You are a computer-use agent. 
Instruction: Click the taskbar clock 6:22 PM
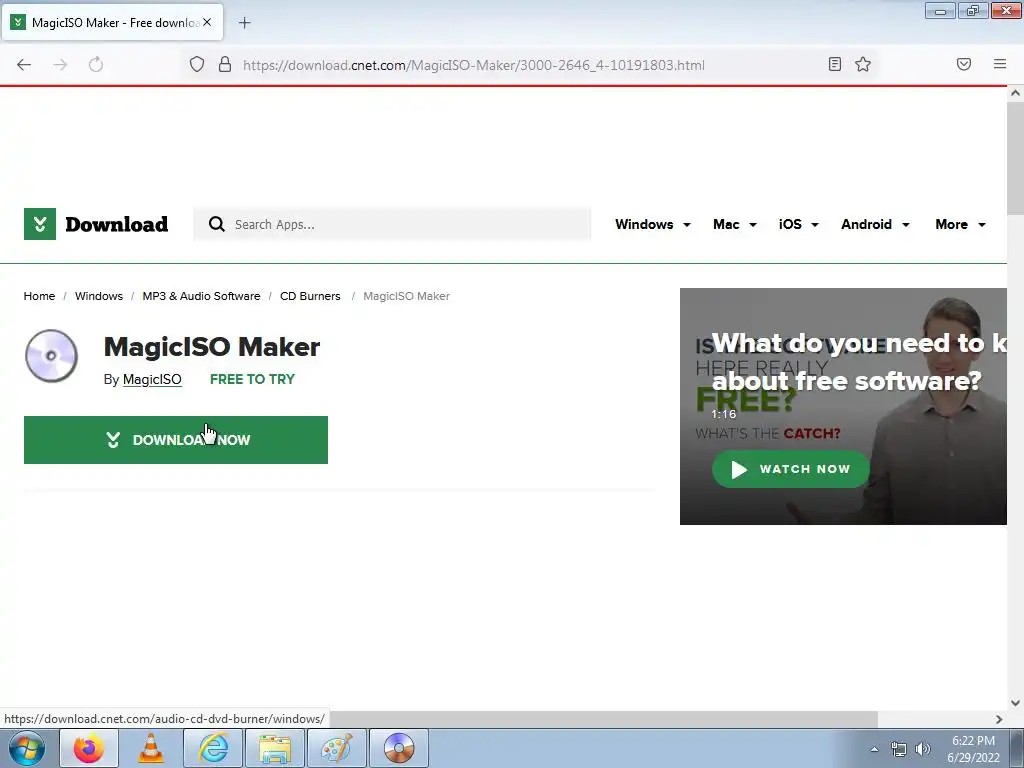click(x=973, y=741)
